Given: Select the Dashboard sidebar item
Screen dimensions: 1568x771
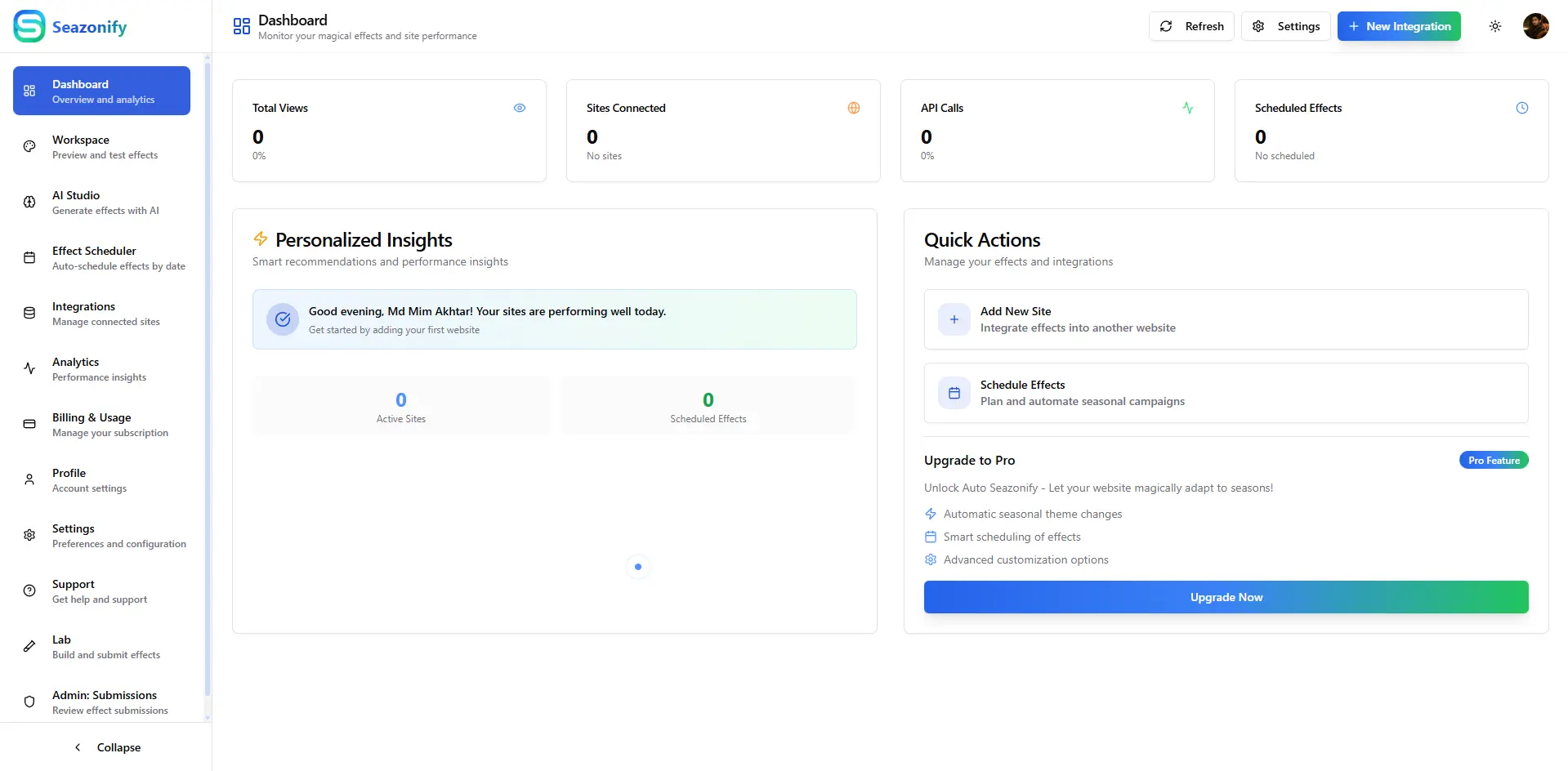Looking at the screenshot, I should (102, 91).
